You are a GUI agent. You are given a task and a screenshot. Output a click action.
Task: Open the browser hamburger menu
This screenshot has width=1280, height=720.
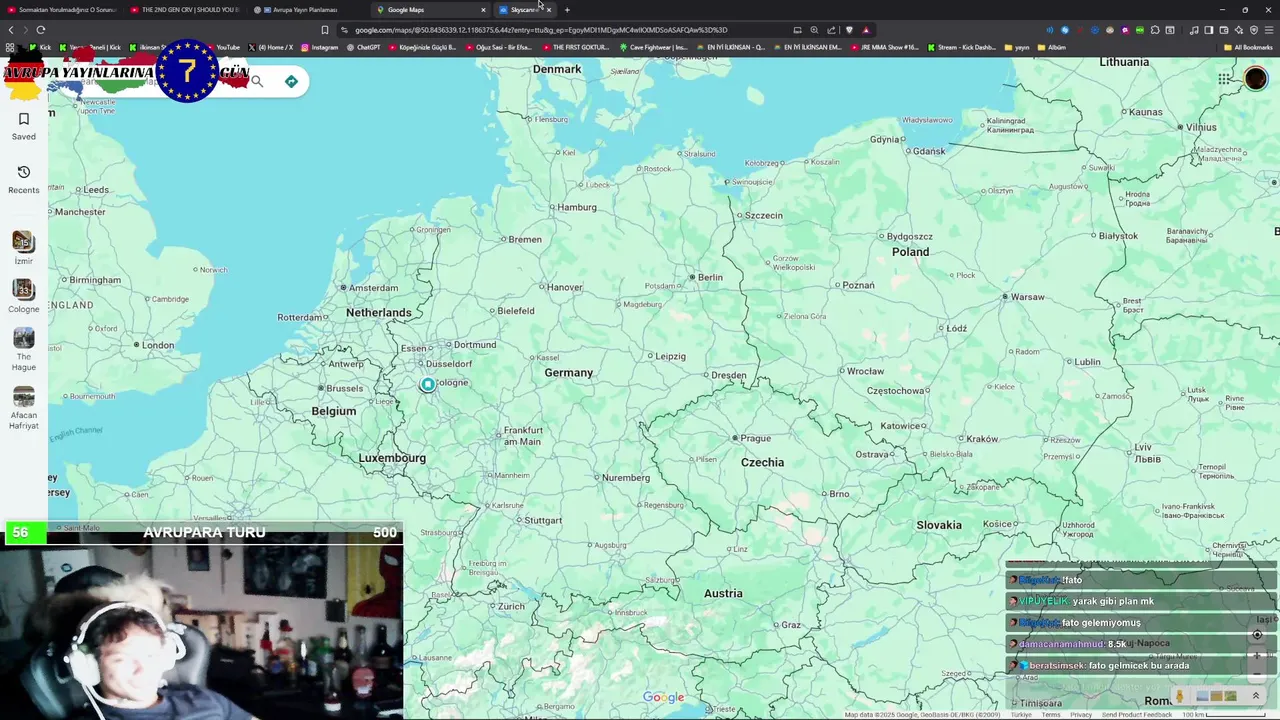pos(1269,30)
